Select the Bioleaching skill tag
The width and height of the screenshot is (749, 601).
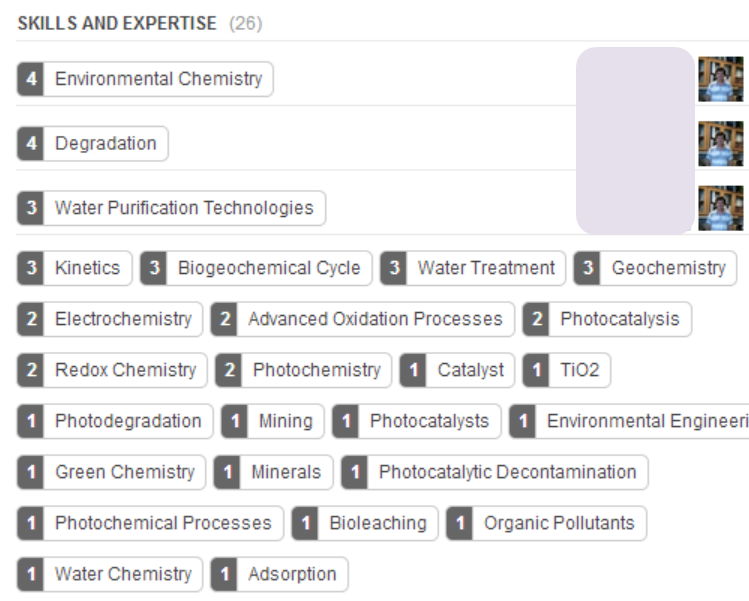(377, 523)
